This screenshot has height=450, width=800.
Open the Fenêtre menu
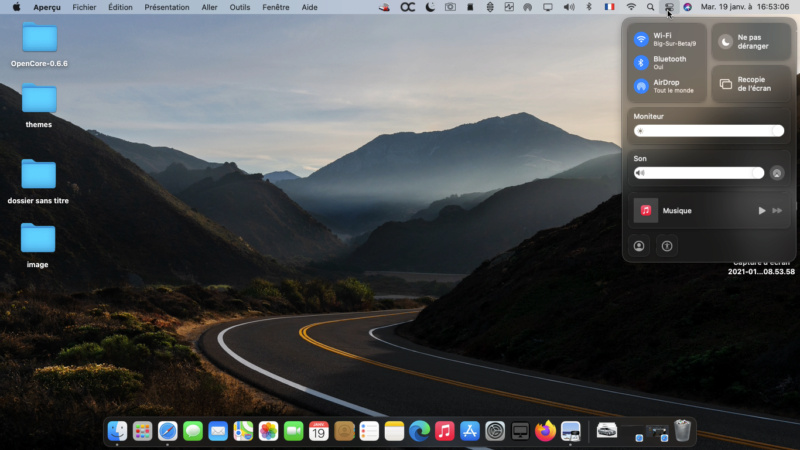276,7
